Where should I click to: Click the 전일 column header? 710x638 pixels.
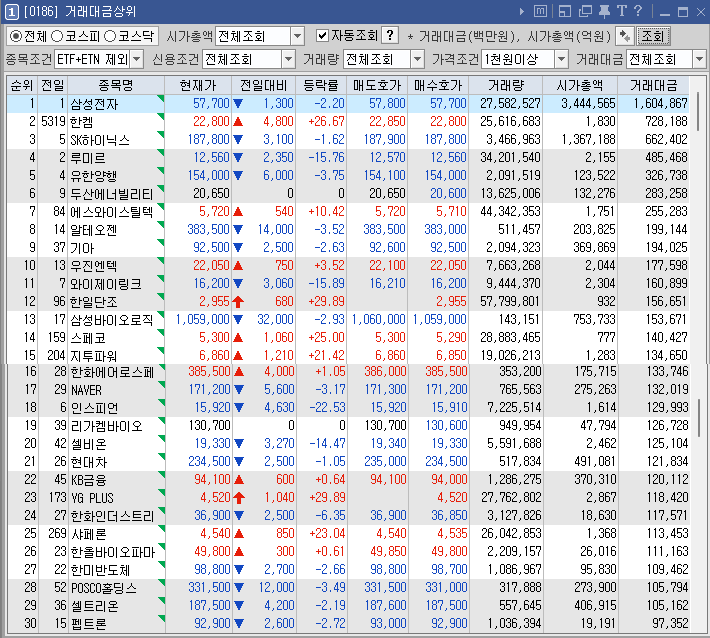click(x=53, y=85)
